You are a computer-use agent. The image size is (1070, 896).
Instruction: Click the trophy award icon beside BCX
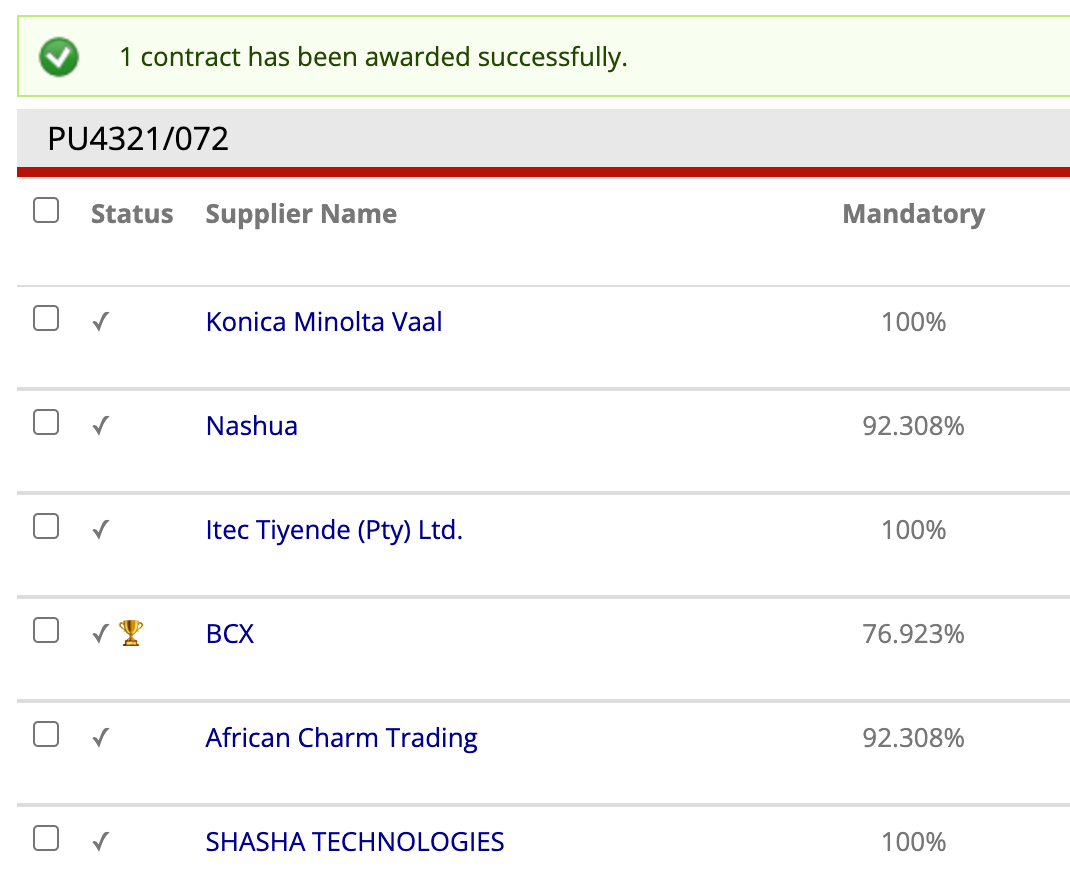[x=130, y=633]
